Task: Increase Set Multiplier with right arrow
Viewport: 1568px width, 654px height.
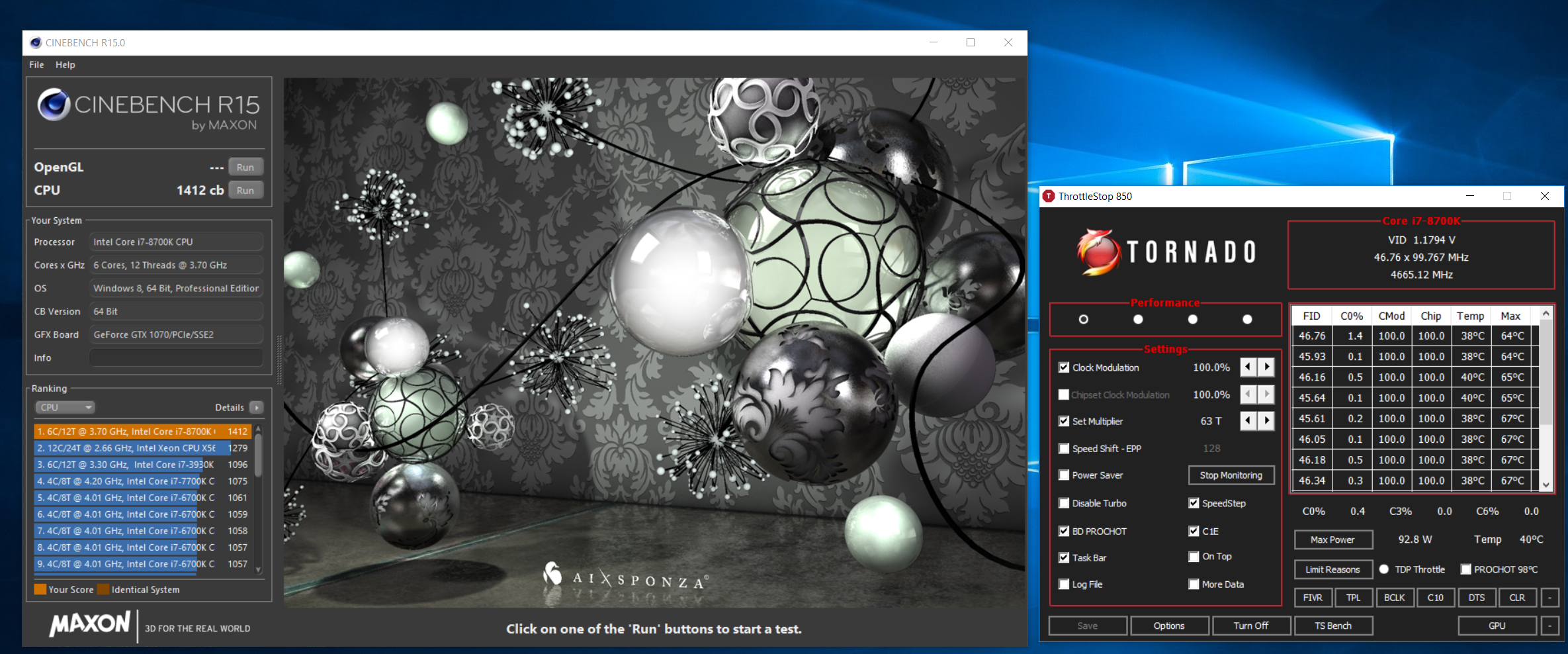Action: pos(1266,420)
